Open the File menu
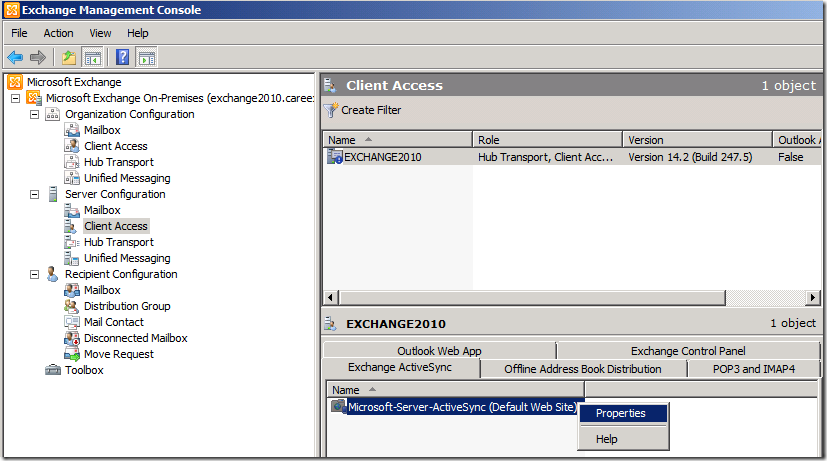This screenshot has height=461, width=827. [x=19, y=33]
